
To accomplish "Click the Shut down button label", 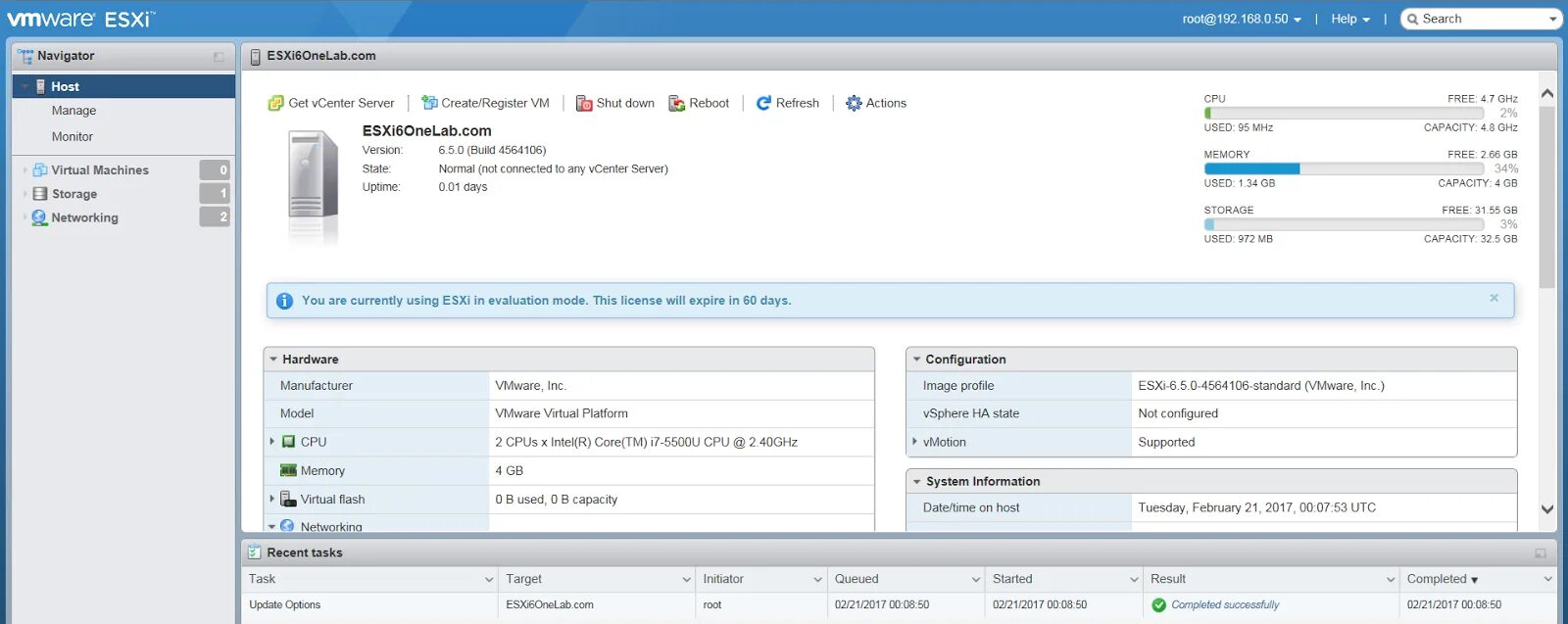I will [625, 103].
